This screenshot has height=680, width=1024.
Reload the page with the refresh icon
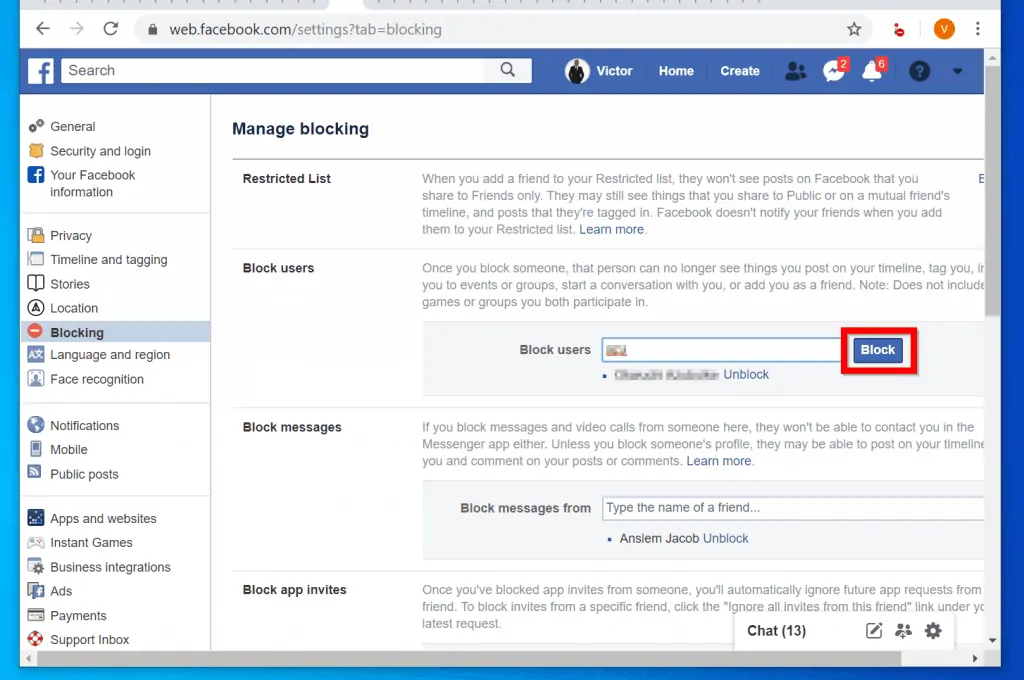pyautogui.click(x=111, y=29)
